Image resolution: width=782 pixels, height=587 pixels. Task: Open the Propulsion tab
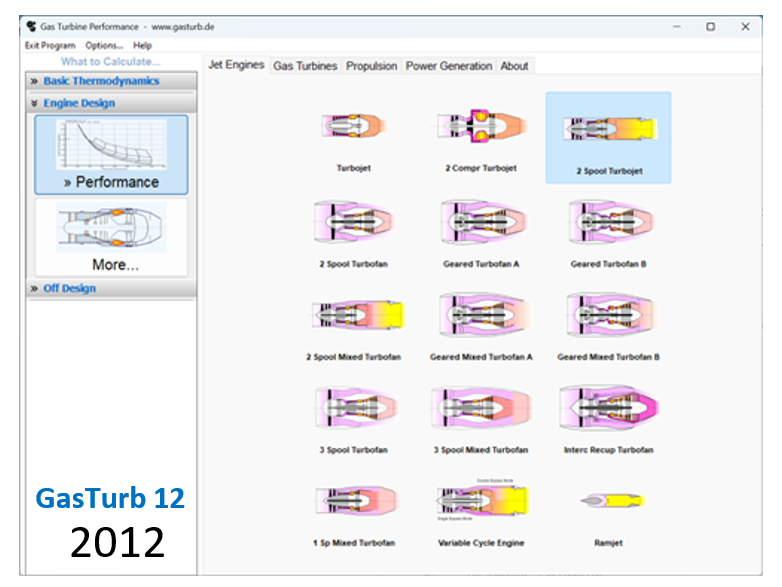[x=372, y=66]
